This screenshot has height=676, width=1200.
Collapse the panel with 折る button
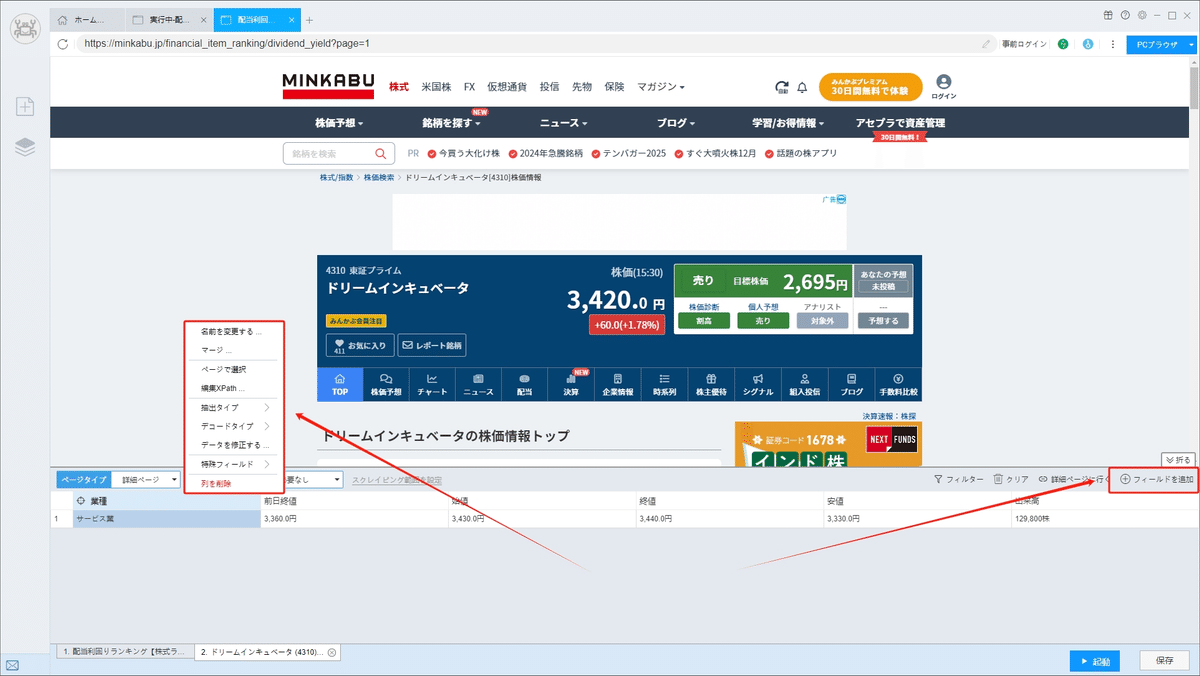tap(1178, 460)
